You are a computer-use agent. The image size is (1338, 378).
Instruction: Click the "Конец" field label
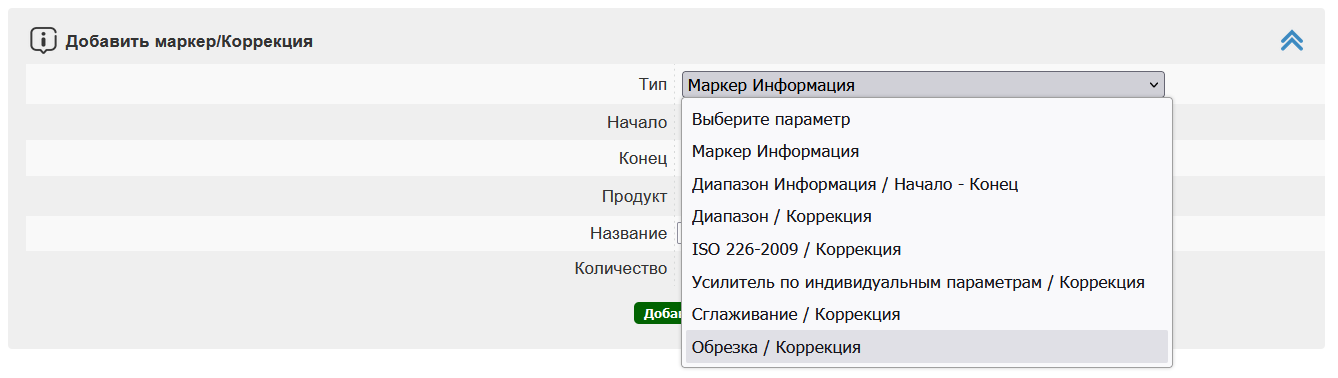coord(642,159)
